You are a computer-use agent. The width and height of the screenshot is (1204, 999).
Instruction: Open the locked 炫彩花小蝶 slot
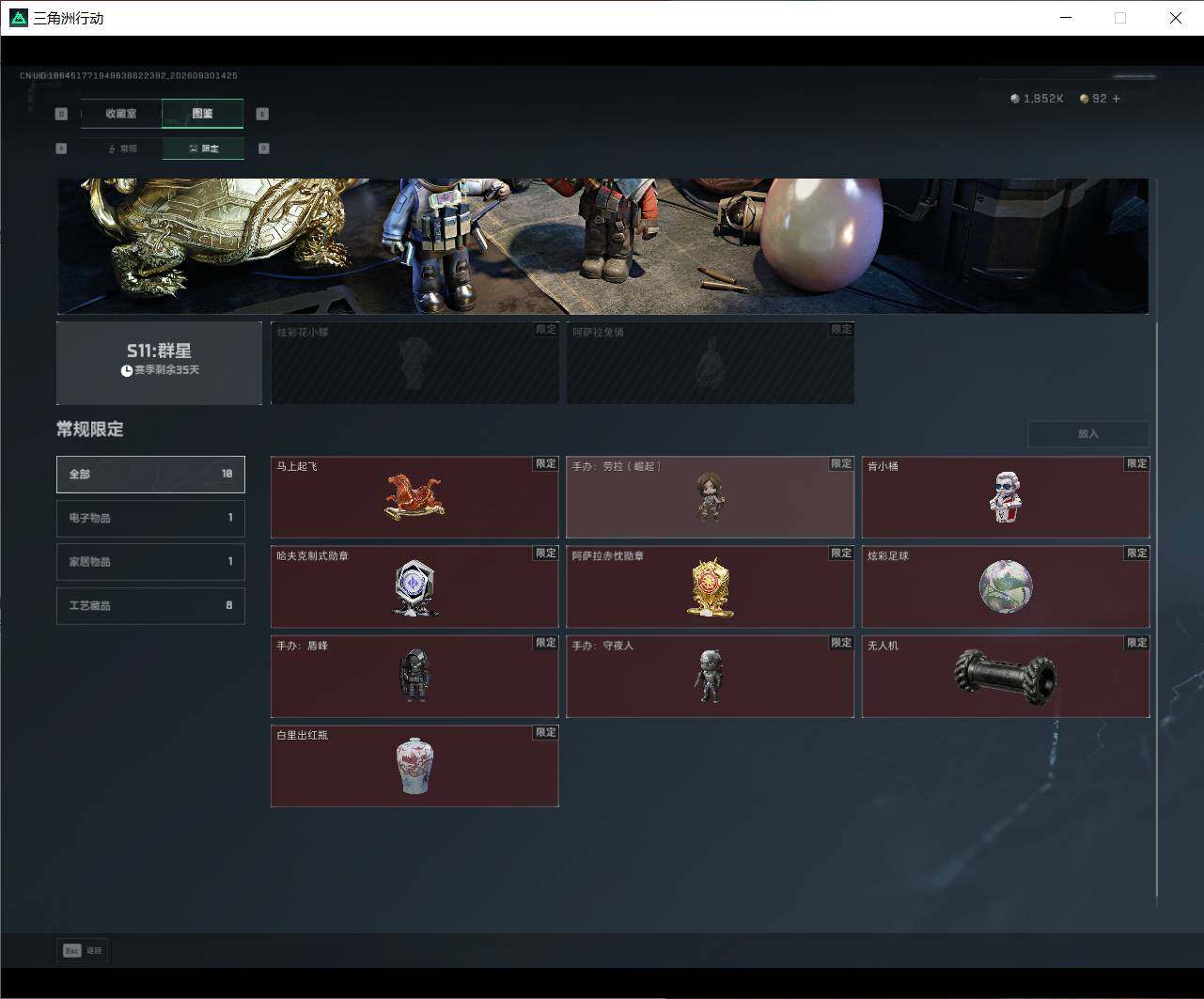pyautogui.click(x=414, y=363)
